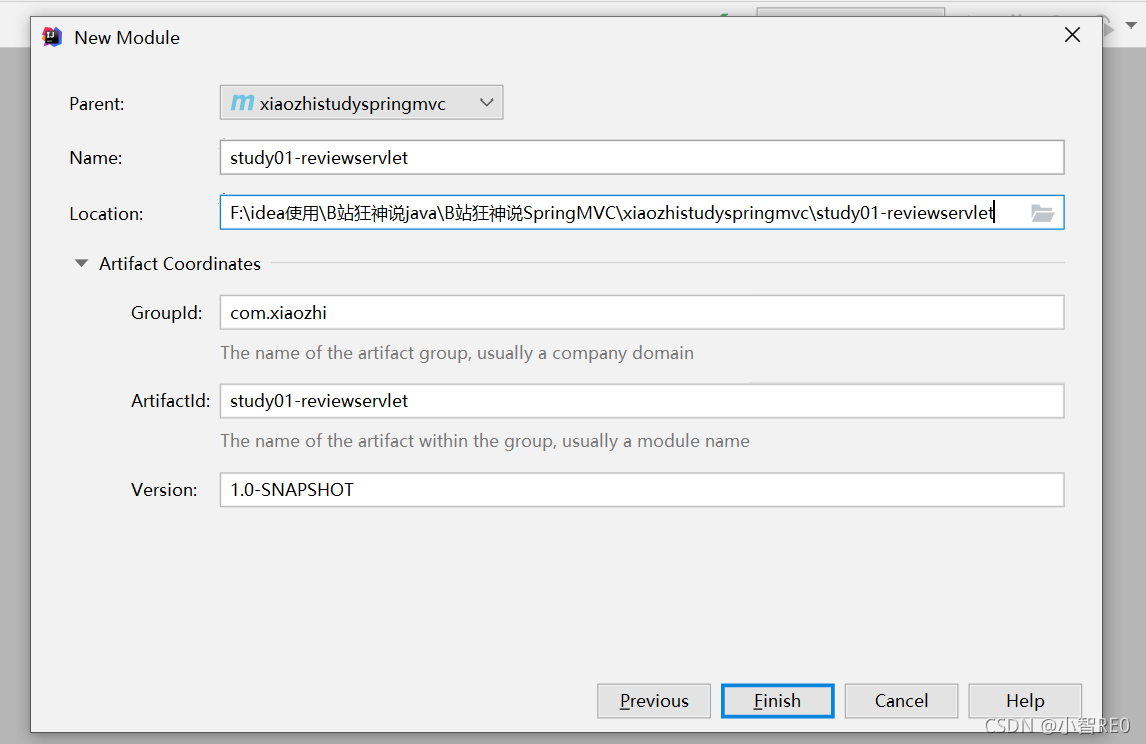1146x744 pixels.
Task: Click the 'company domain' hint text
Action: tap(623, 353)
